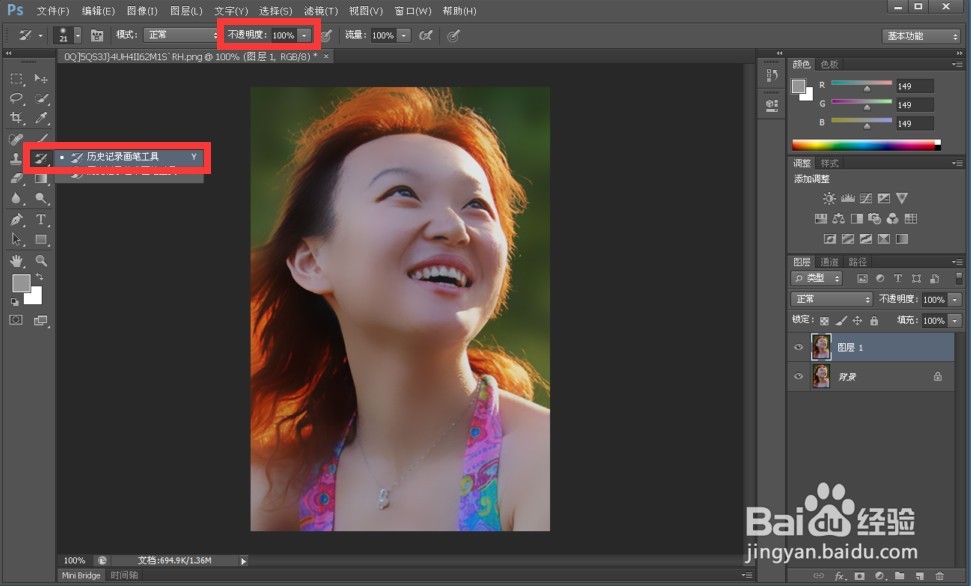
Task: Open the layer blend mode 正常 dropdown
Action: [832, 299]
